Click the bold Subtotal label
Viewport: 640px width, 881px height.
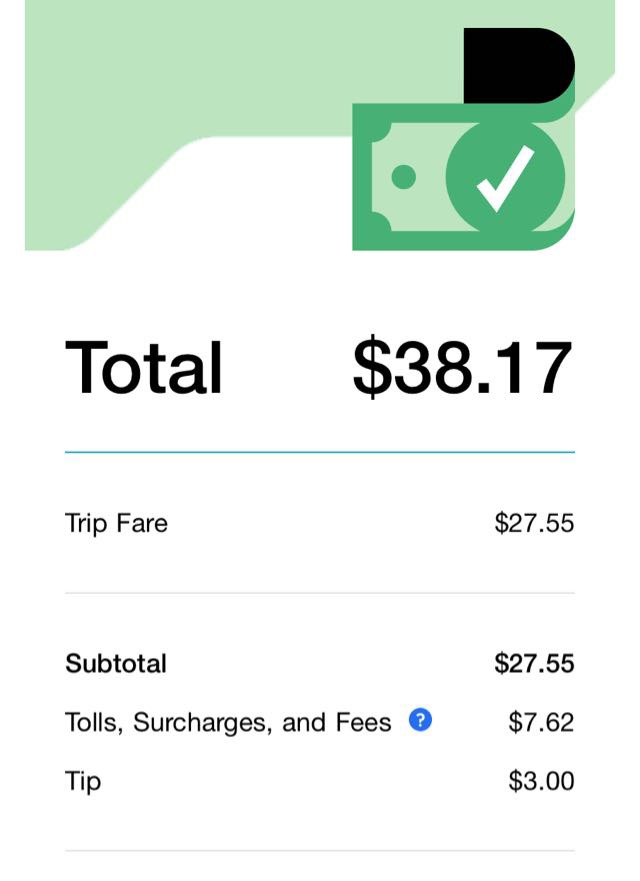tap(116, 663)
